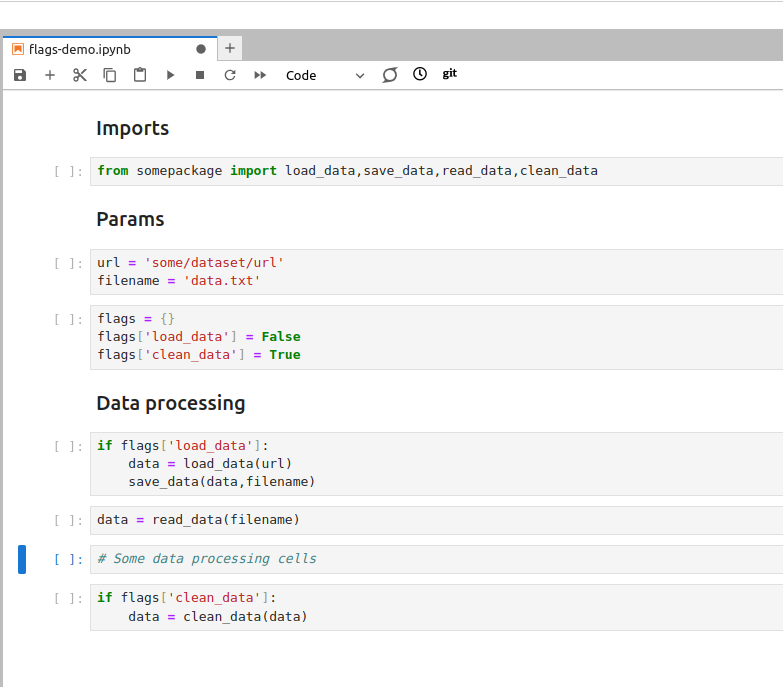Click the git toolbar button
Image resolution: width=783 pixels, height=687 pixels.
coord(449,74)
